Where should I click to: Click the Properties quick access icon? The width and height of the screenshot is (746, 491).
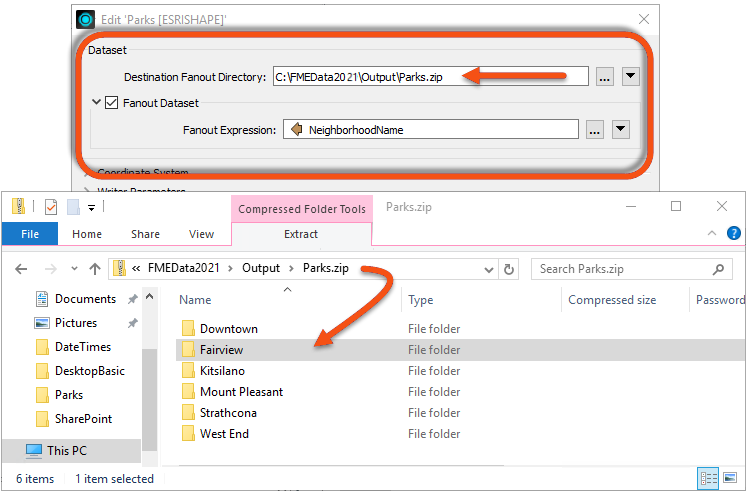51,206
